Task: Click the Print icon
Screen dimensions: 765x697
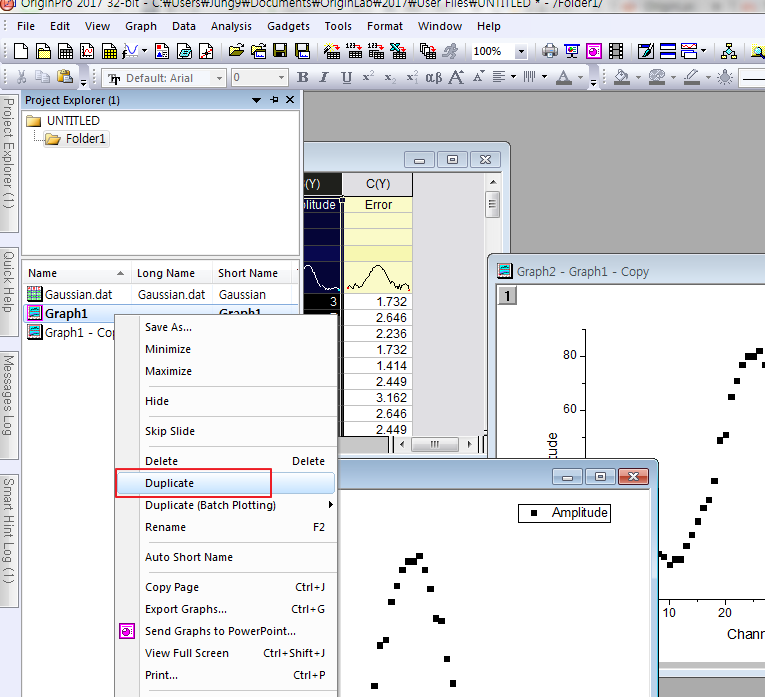Action: point(549,51)
